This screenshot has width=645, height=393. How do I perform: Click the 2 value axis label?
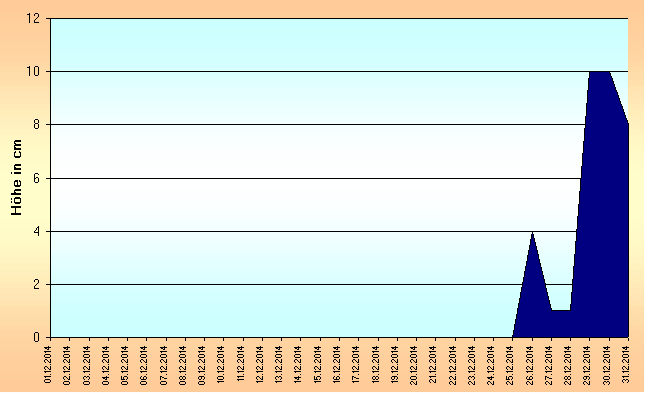pyautogui.click(x=37, y=284)
